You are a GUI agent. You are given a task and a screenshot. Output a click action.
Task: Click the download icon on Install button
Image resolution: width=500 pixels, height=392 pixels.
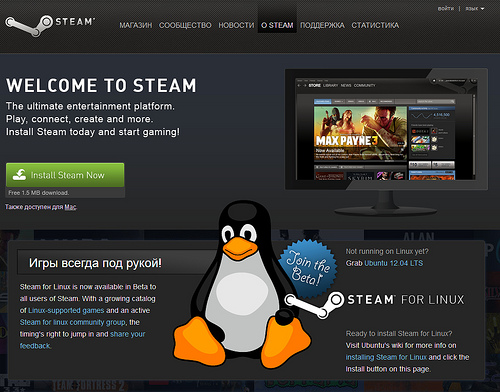(x=19, y=175)
